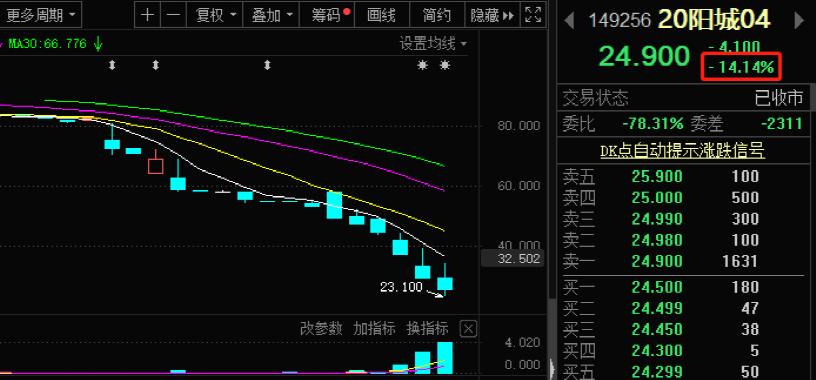The height and width of the screenshot is (380, 816).
Task: Toggle 简约 simplified mode
Action: 437,15
